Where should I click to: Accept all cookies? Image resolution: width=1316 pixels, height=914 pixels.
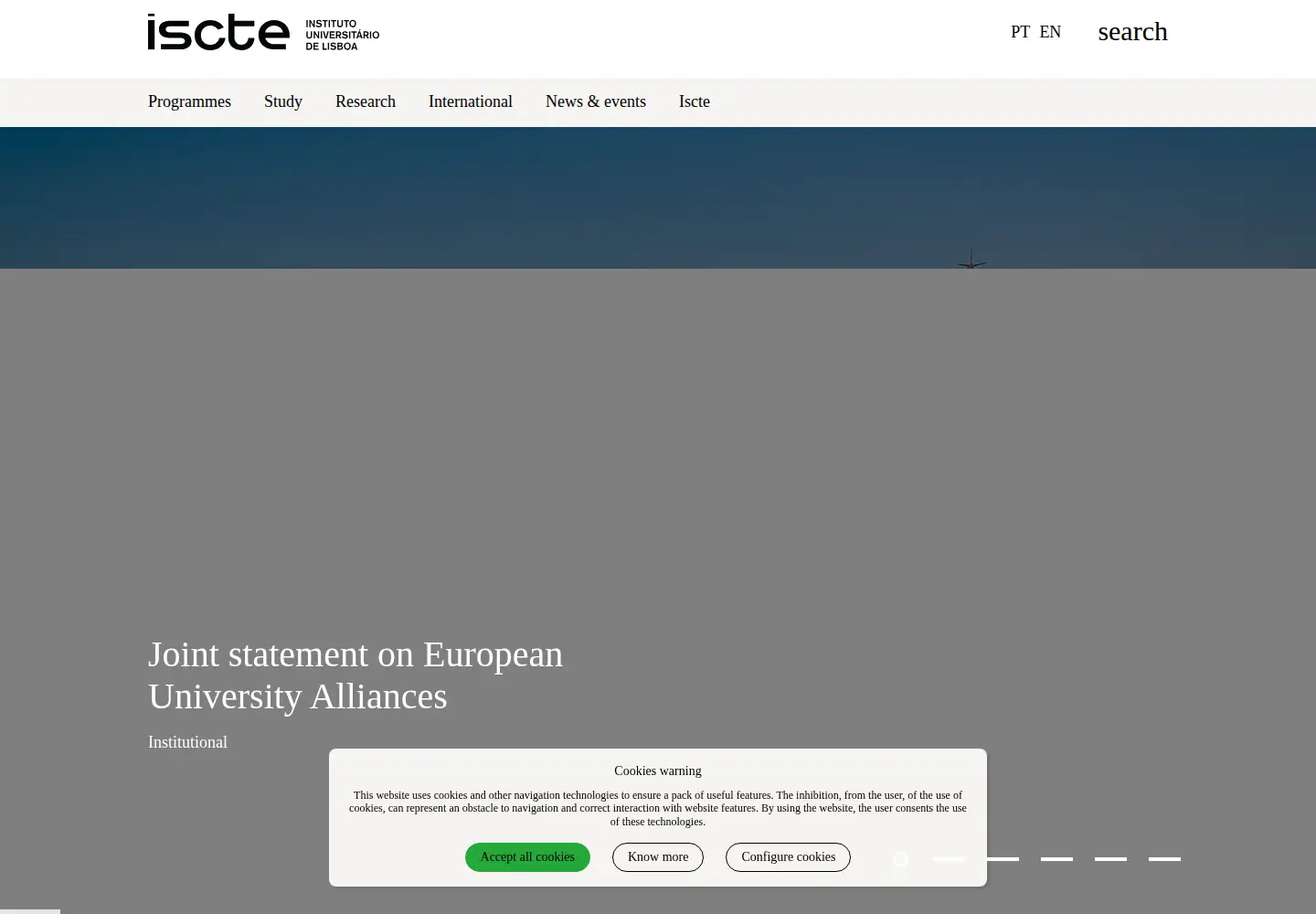point(527,857)
